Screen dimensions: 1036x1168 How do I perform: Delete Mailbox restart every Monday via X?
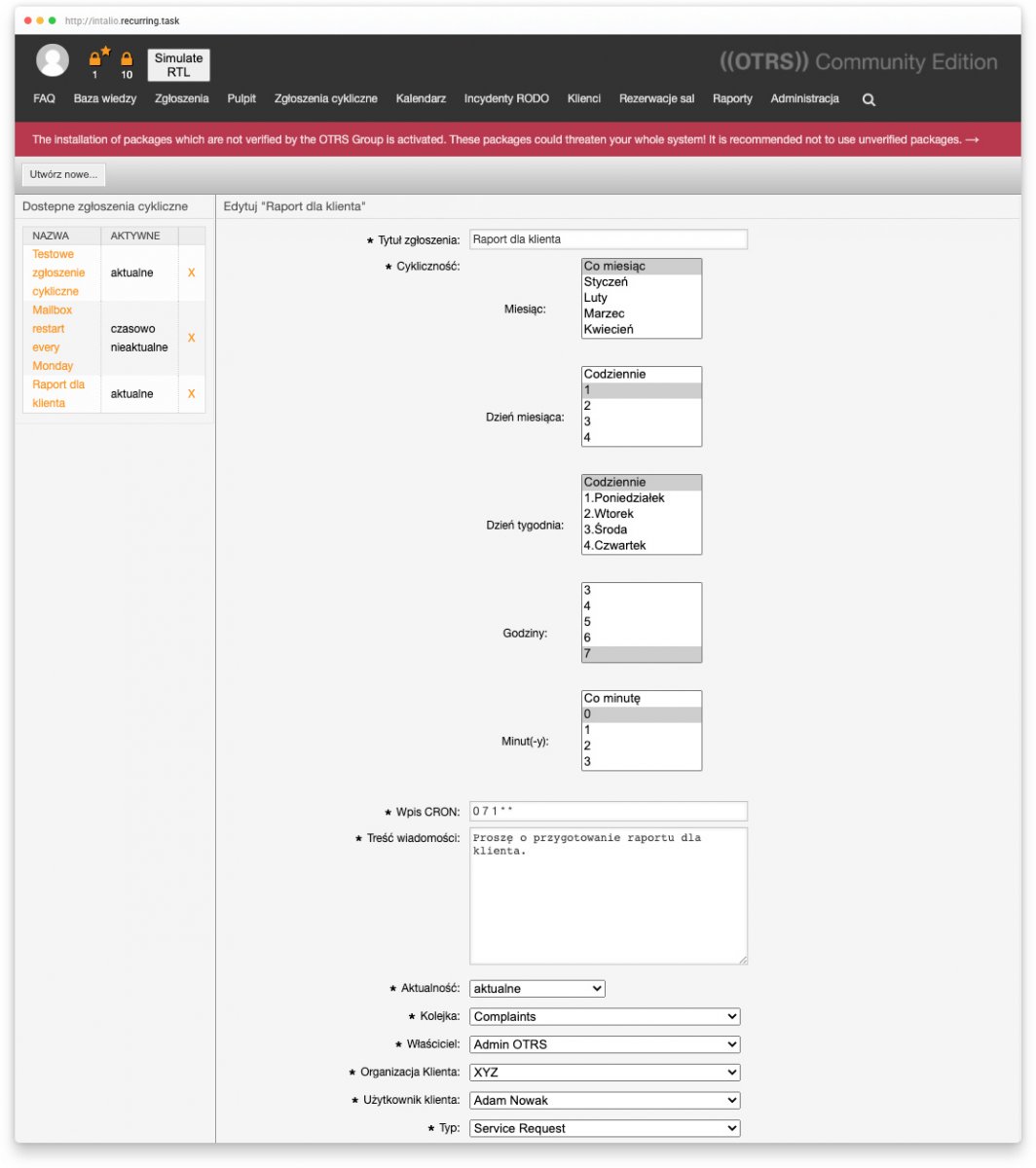pos(191,338)
